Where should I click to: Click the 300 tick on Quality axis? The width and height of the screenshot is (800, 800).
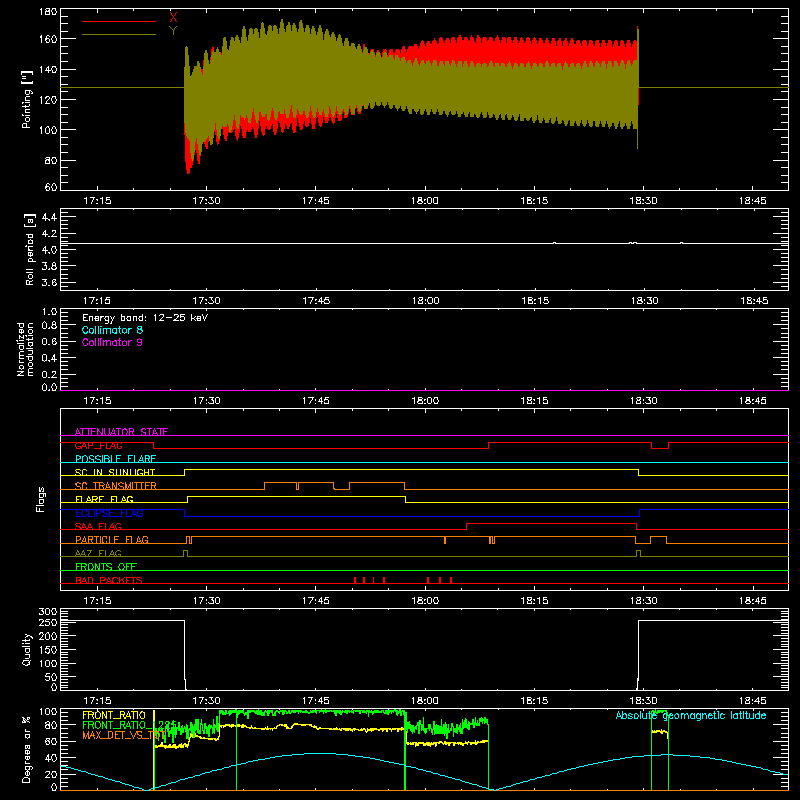click(x=48, y=612)
